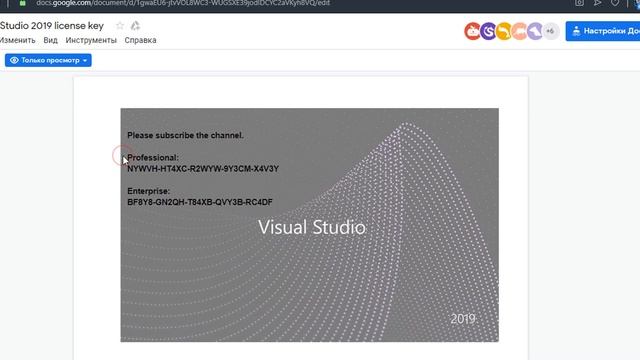Click the 2019 label in the image
This screenshot has width=640, height=360.
[x=463, y=319]
